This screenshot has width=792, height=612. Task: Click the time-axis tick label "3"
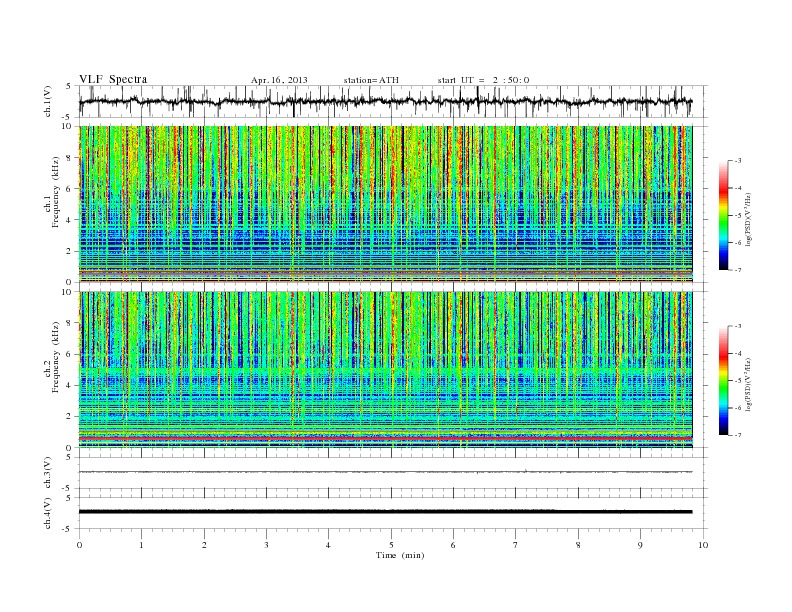point(266,545)
